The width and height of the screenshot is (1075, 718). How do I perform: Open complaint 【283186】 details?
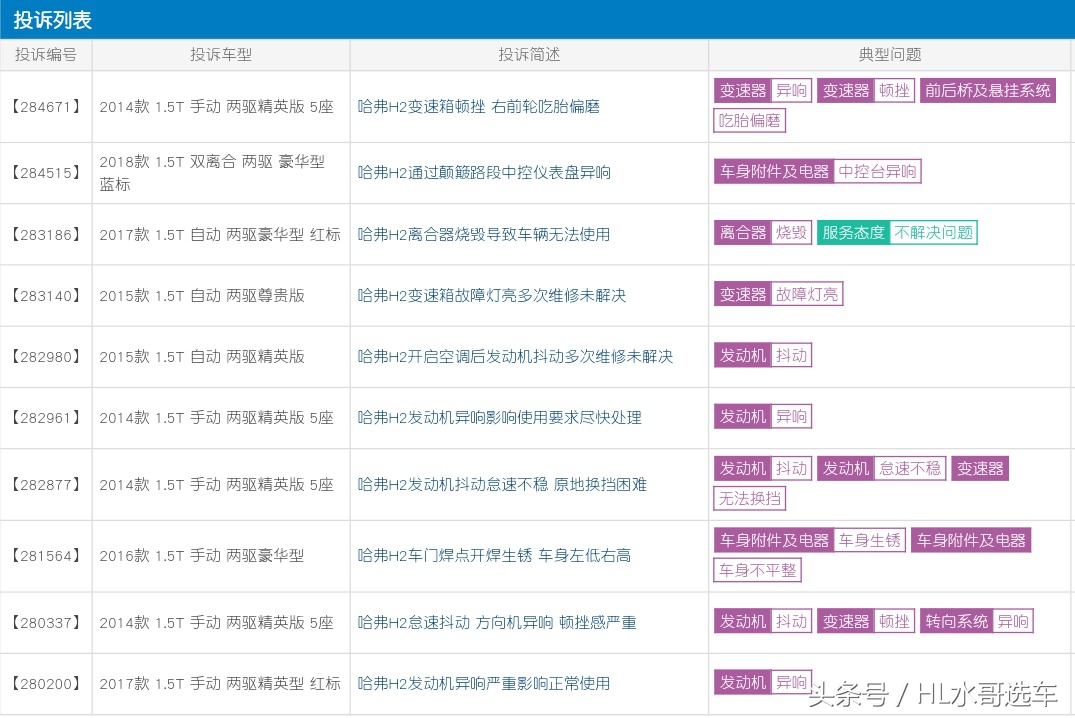[x=46, y=234]
